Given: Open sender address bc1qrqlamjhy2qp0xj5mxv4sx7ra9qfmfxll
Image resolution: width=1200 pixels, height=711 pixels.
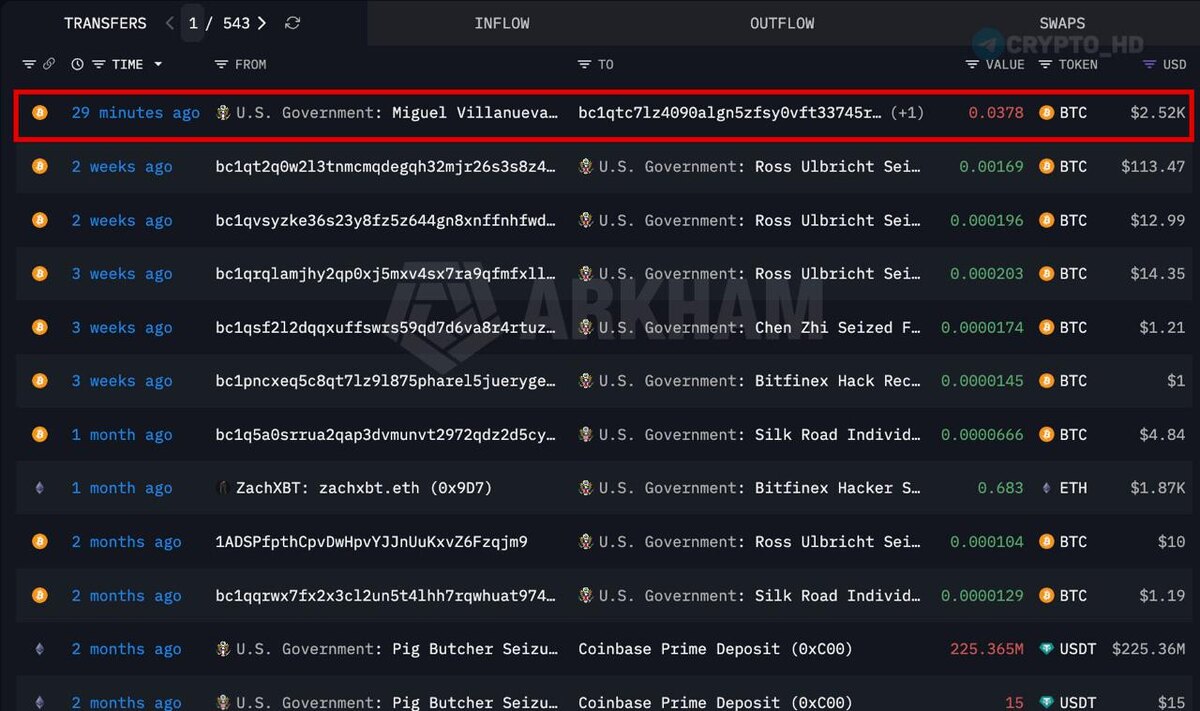Looking at the screenshot, I should pyautogui.click(x=386, y=274).
